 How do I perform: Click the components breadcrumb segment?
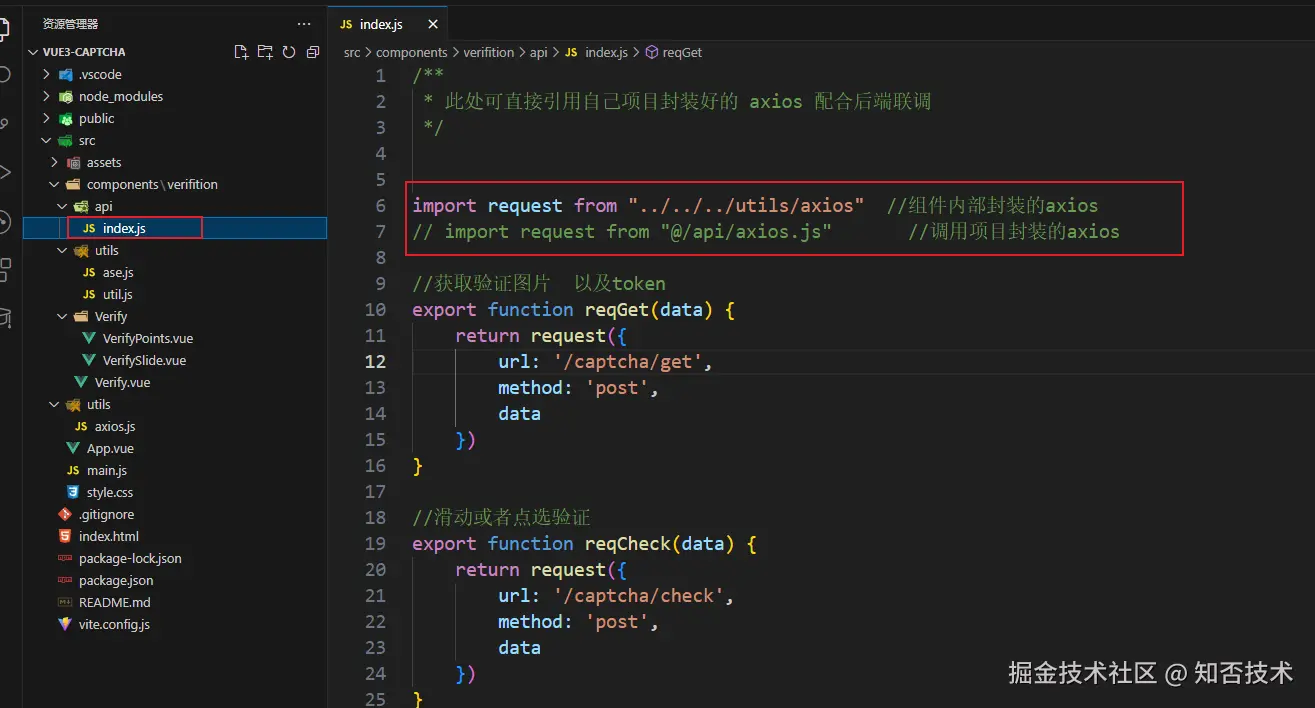tap(412, 52)
